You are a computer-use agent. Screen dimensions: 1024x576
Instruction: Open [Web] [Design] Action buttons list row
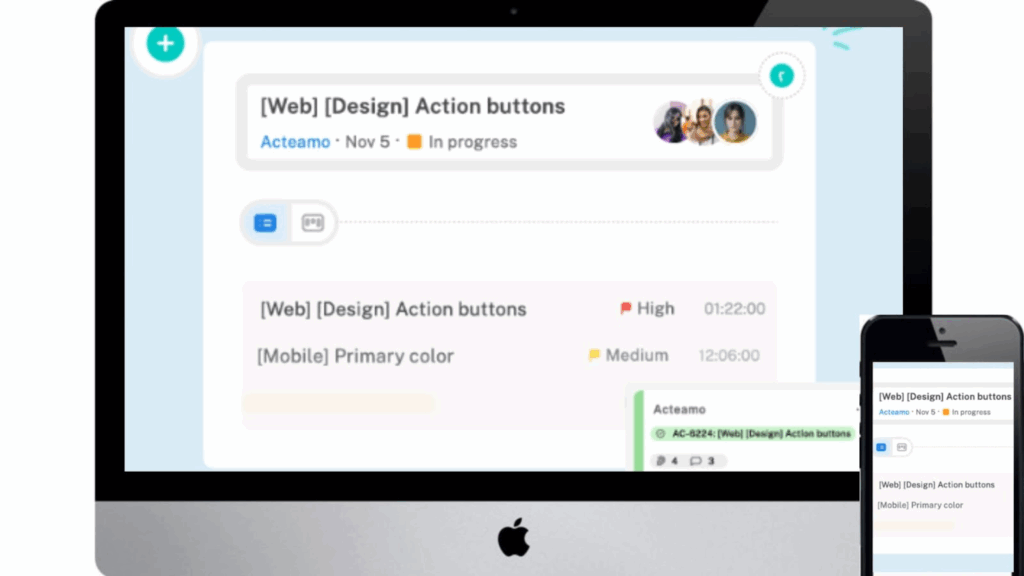click(510, 309)
